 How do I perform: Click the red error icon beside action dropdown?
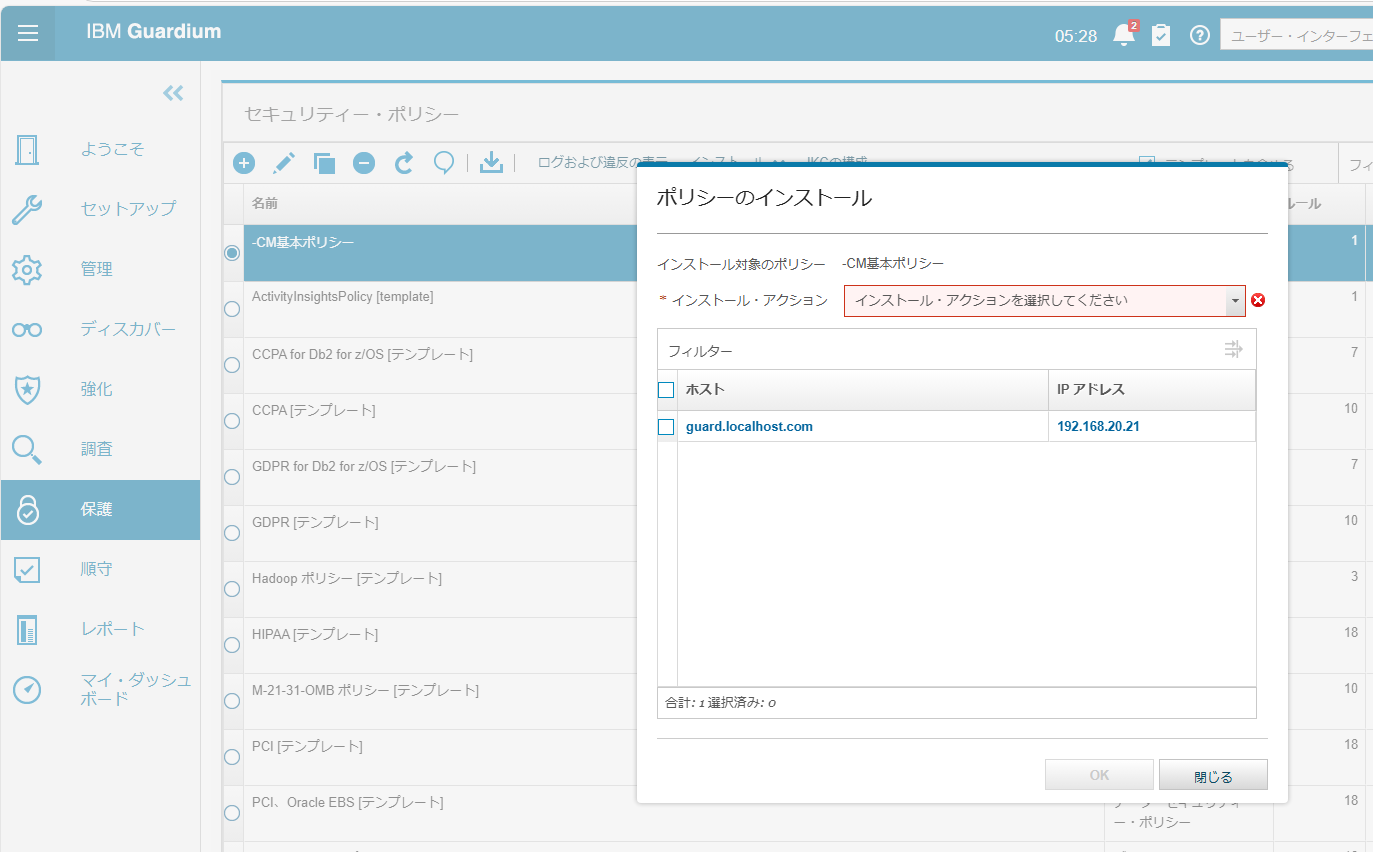[x=1258, y=300]
